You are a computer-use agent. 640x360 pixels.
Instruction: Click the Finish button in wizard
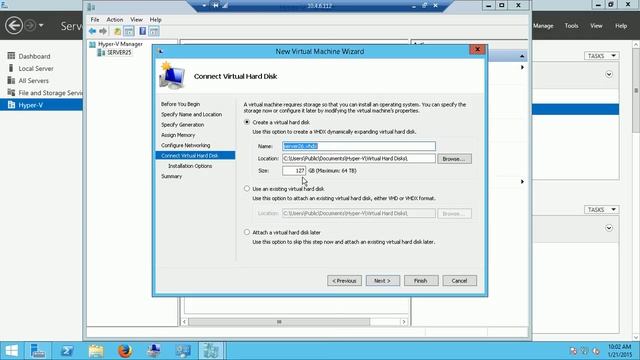click(421, 281)
